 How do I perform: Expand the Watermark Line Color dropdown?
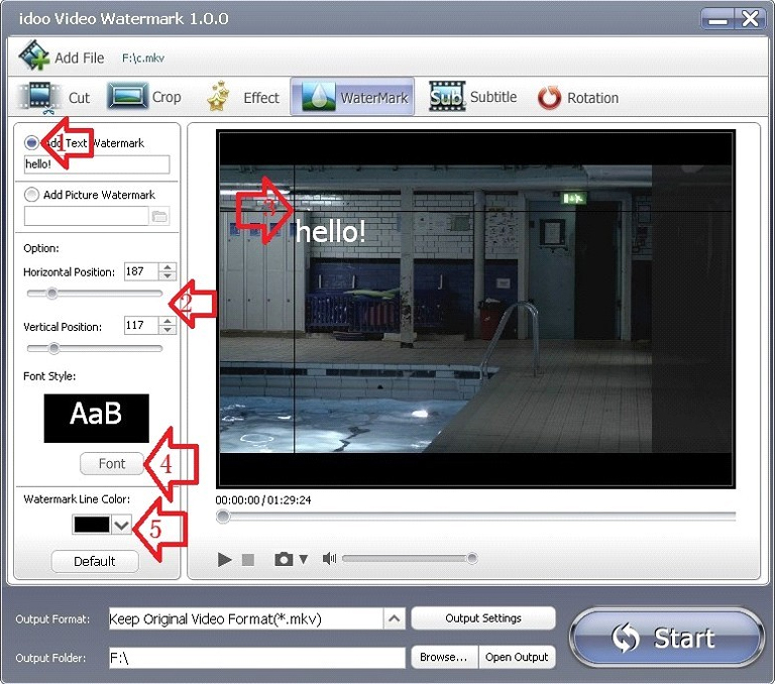[x=121, y=524]
